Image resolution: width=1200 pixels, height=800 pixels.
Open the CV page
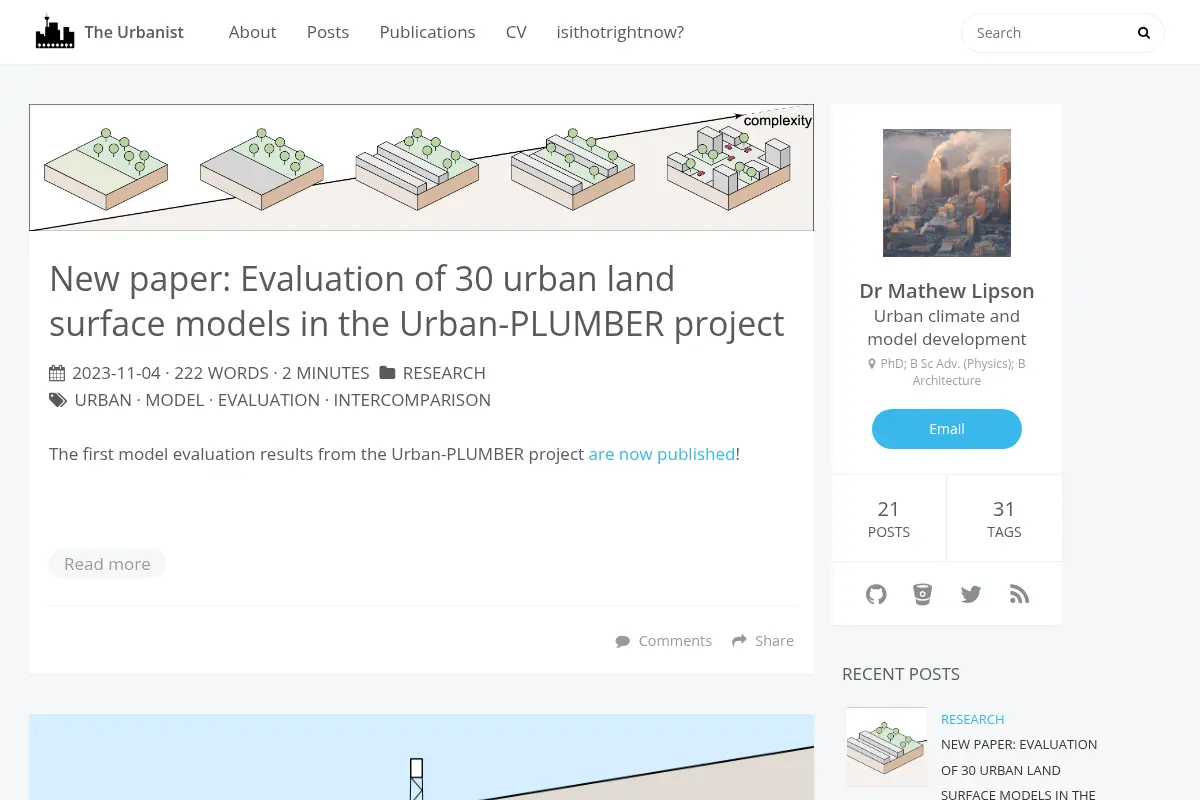516,32
